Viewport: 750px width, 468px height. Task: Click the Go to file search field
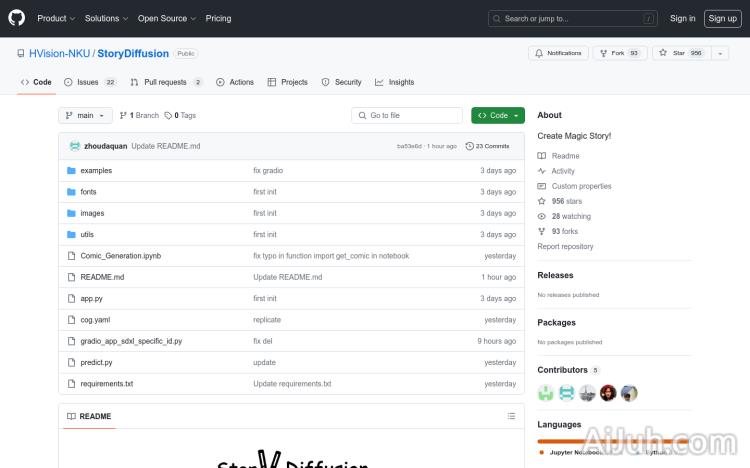pyautogui.click(x=408, y=115)
